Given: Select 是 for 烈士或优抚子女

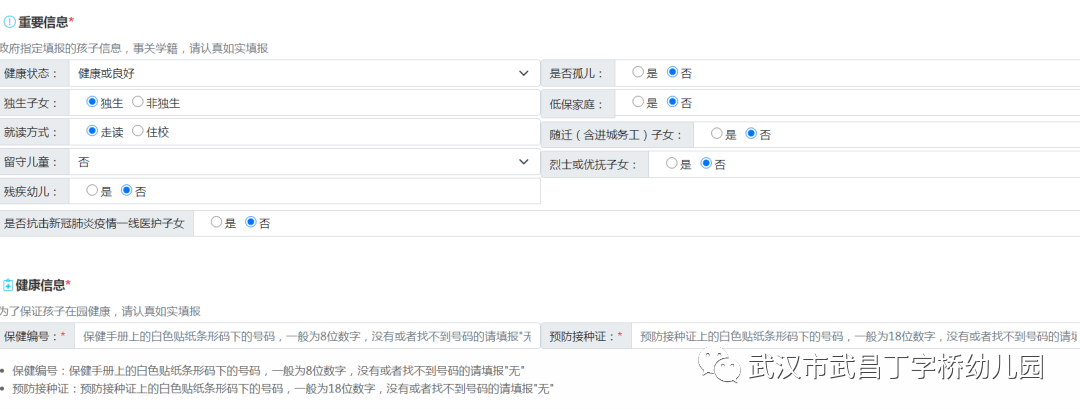Looking at the screenshot, I should point(672,163).
